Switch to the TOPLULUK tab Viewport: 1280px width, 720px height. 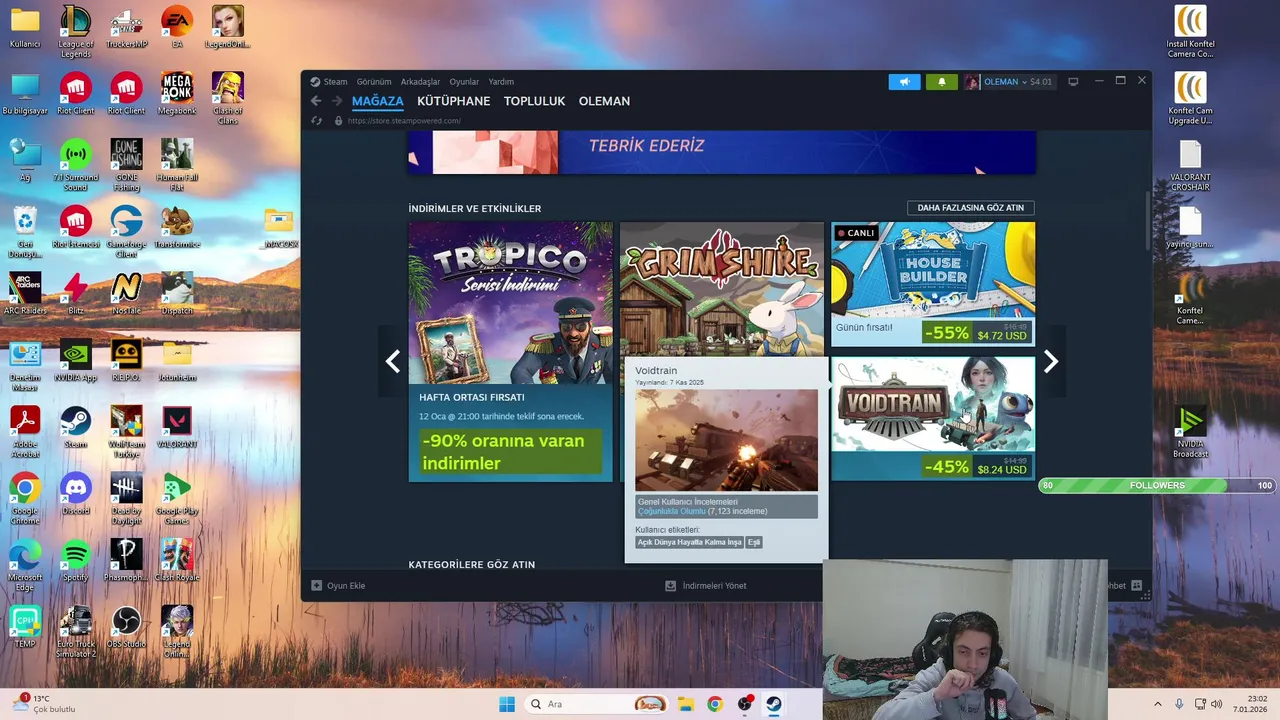[534, 101]
